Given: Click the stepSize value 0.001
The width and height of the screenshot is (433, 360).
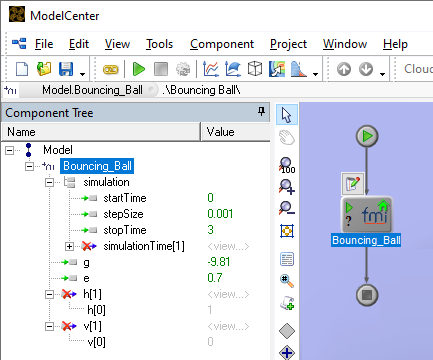Looking at the screenshot, I should (x=220, y=214).
